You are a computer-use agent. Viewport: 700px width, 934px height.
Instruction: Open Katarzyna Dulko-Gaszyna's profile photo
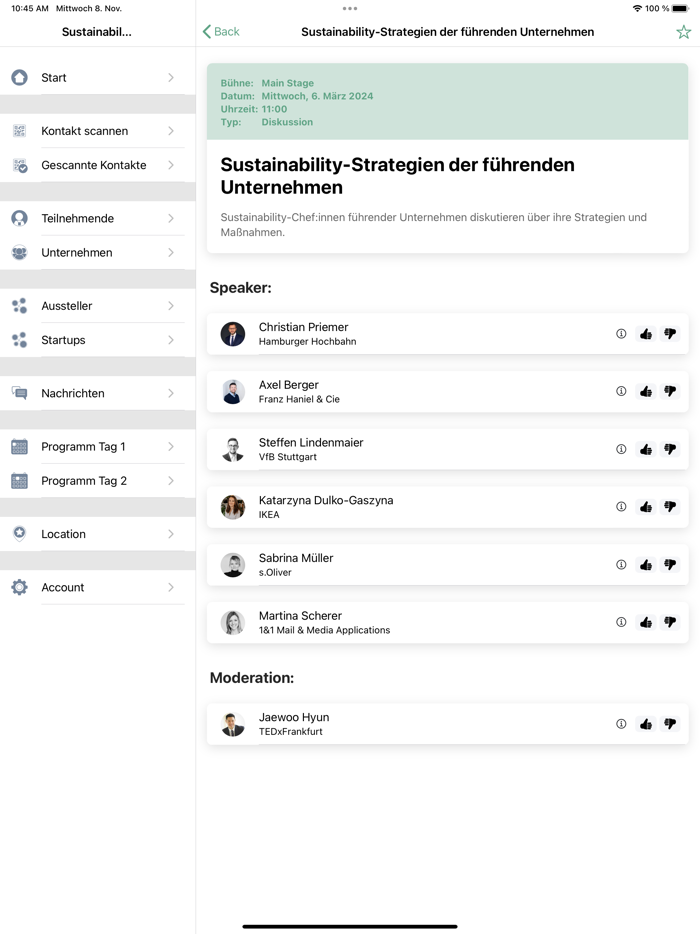[x=232, y=506]
